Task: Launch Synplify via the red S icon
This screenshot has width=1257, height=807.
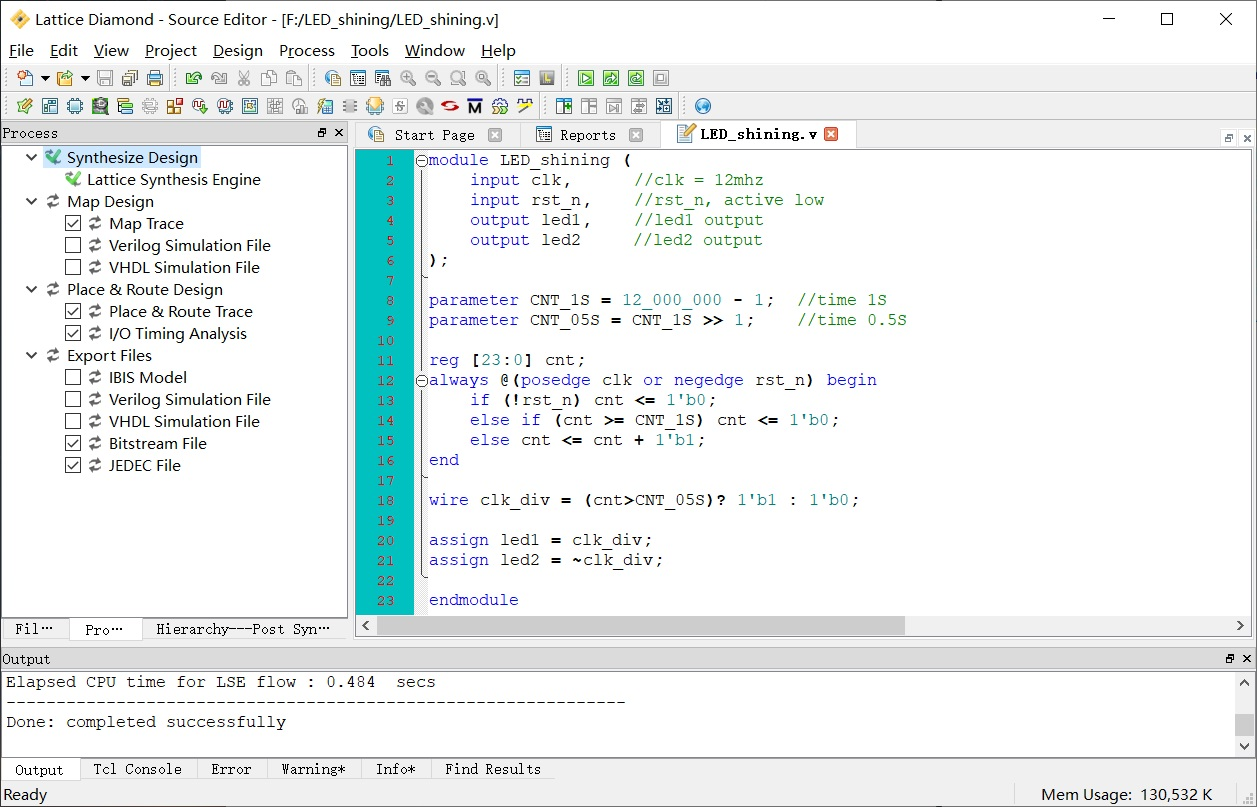Action: pos(450,106)
